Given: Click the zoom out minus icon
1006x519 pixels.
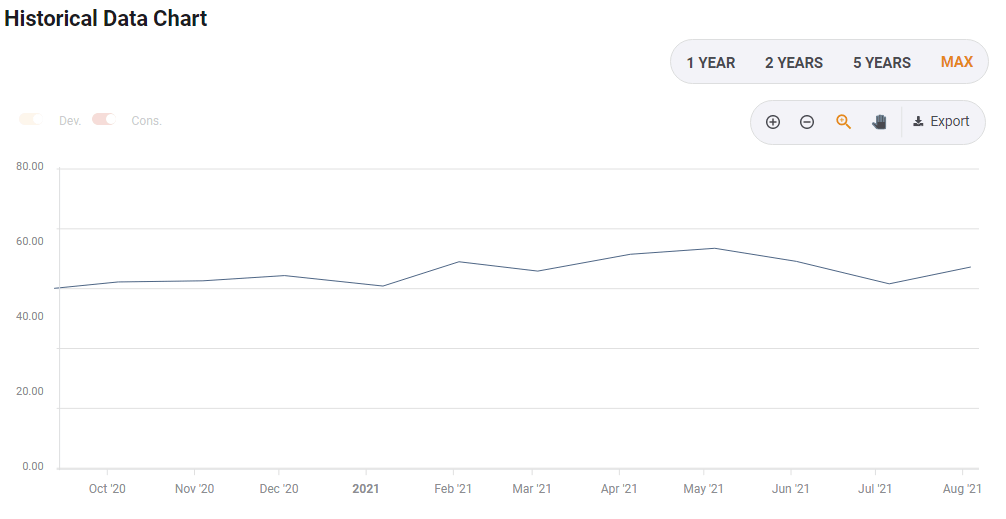Looking at the screenshot, I should pos(807,122).
